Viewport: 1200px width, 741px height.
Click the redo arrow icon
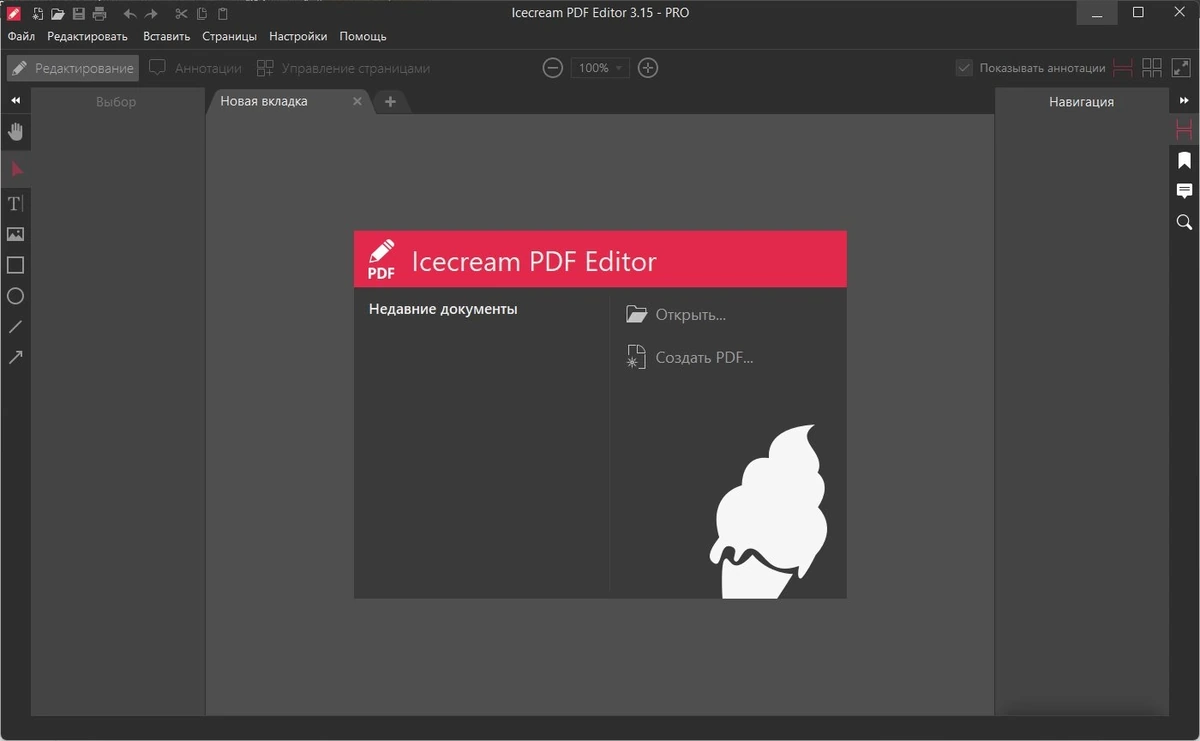coord(151,14)
